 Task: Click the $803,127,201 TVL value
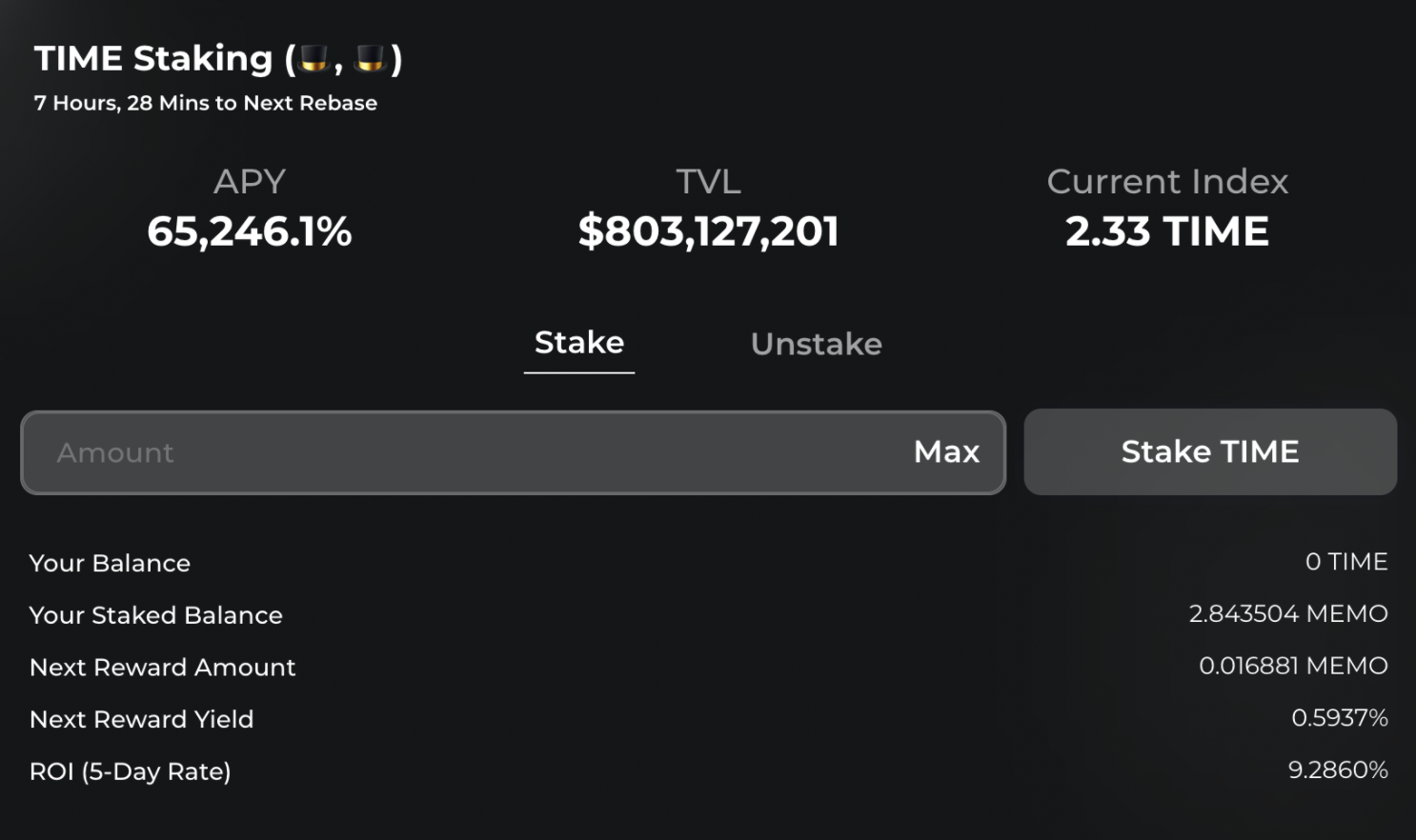pyautogui.click(x=708, y=231)
